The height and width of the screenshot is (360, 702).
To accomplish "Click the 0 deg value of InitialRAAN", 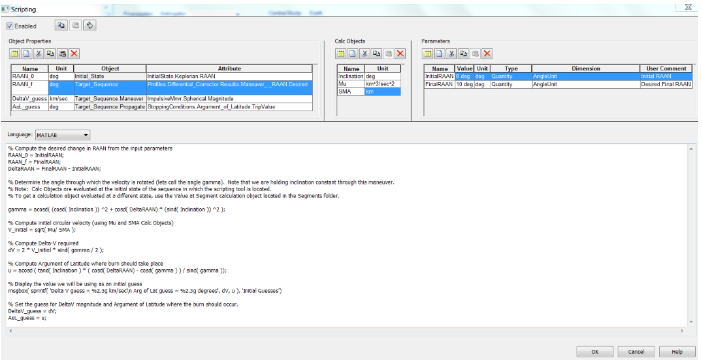I will click(464, 77).
